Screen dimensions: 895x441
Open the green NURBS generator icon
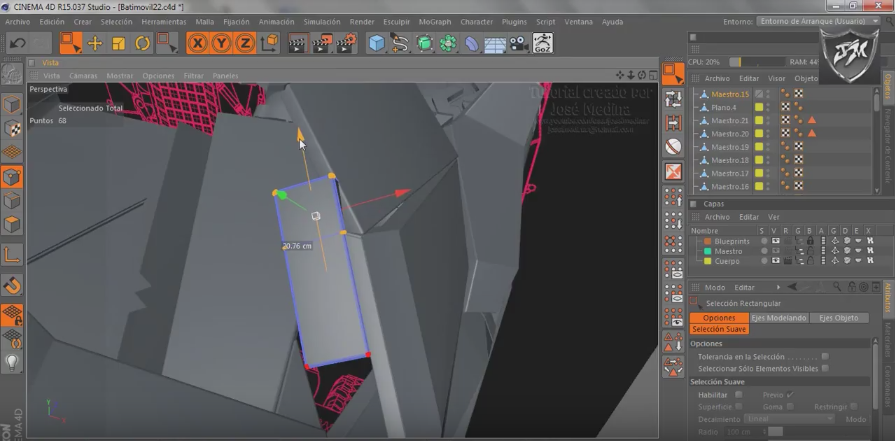click(424, 43)
